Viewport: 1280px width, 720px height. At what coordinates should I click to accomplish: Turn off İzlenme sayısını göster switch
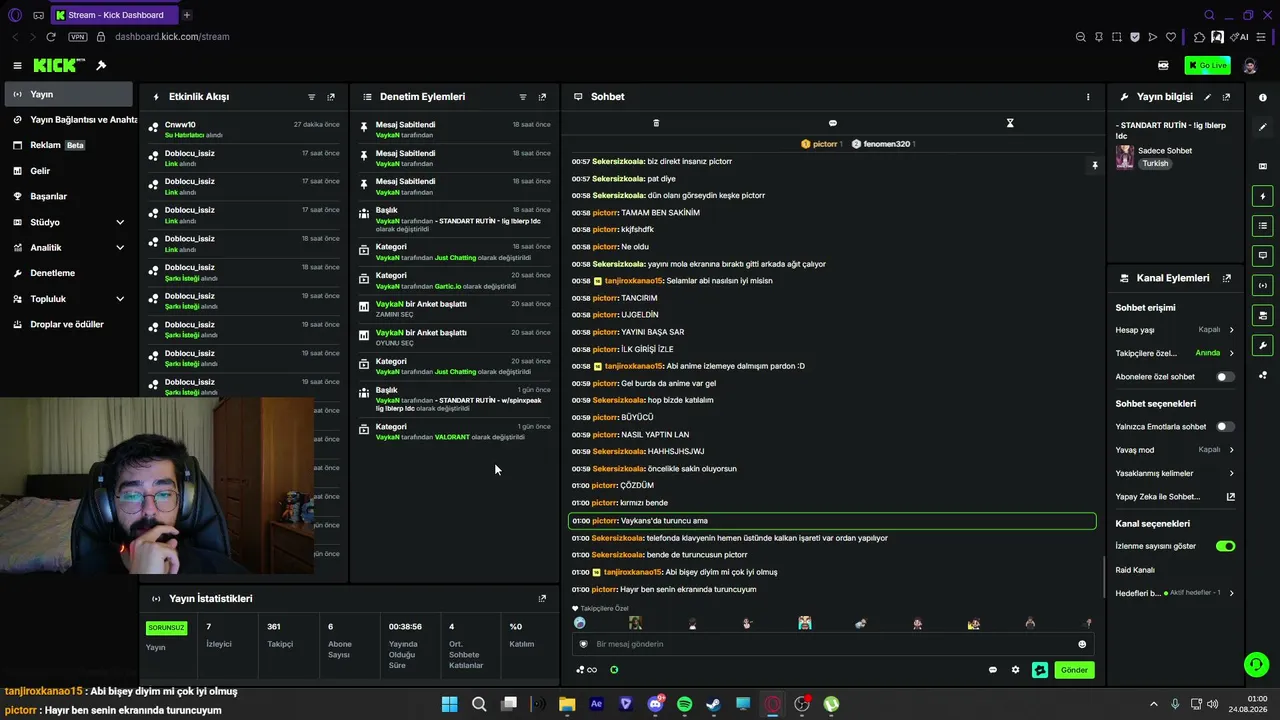[1225, 546]
